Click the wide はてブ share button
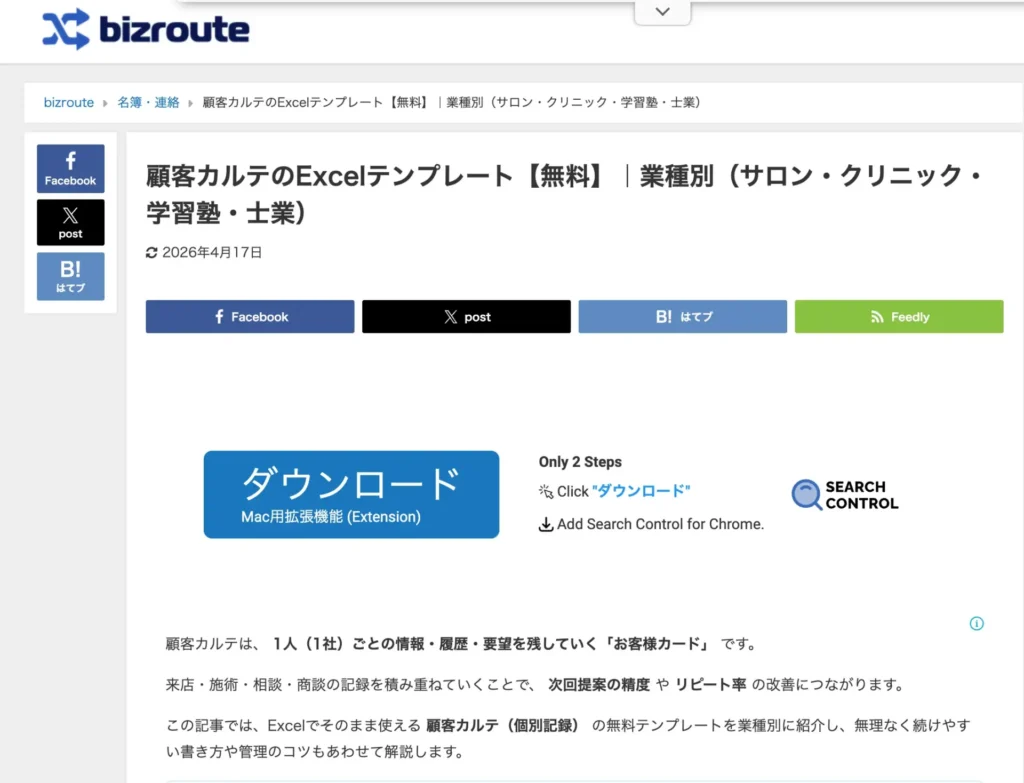The image size is (1024, 783). click(682, 317)
